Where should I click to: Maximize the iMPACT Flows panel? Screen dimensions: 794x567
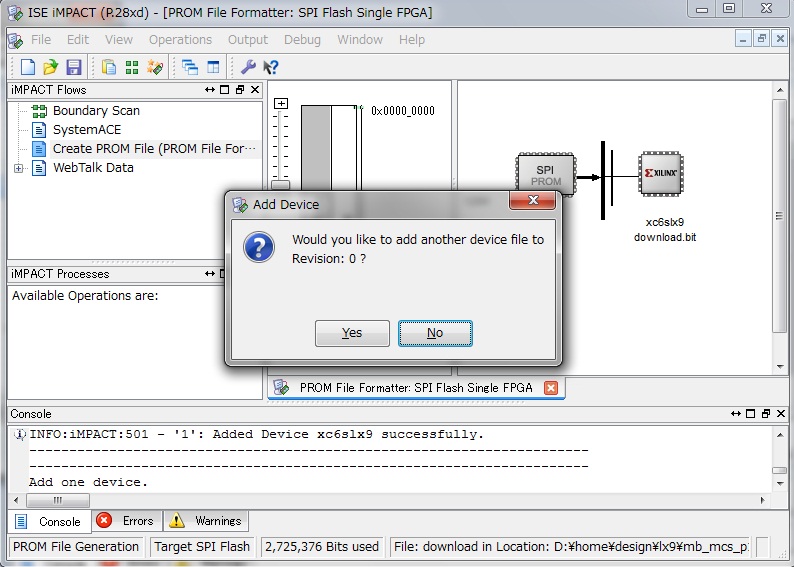225,90
